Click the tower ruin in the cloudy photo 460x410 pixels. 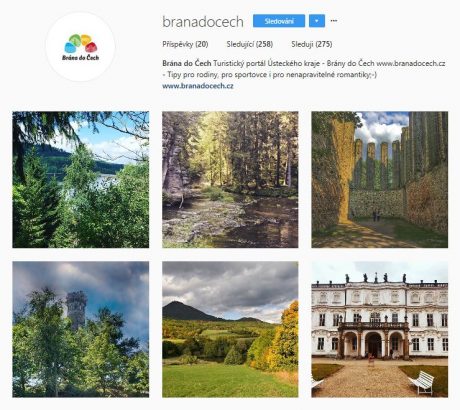[76, 310]
